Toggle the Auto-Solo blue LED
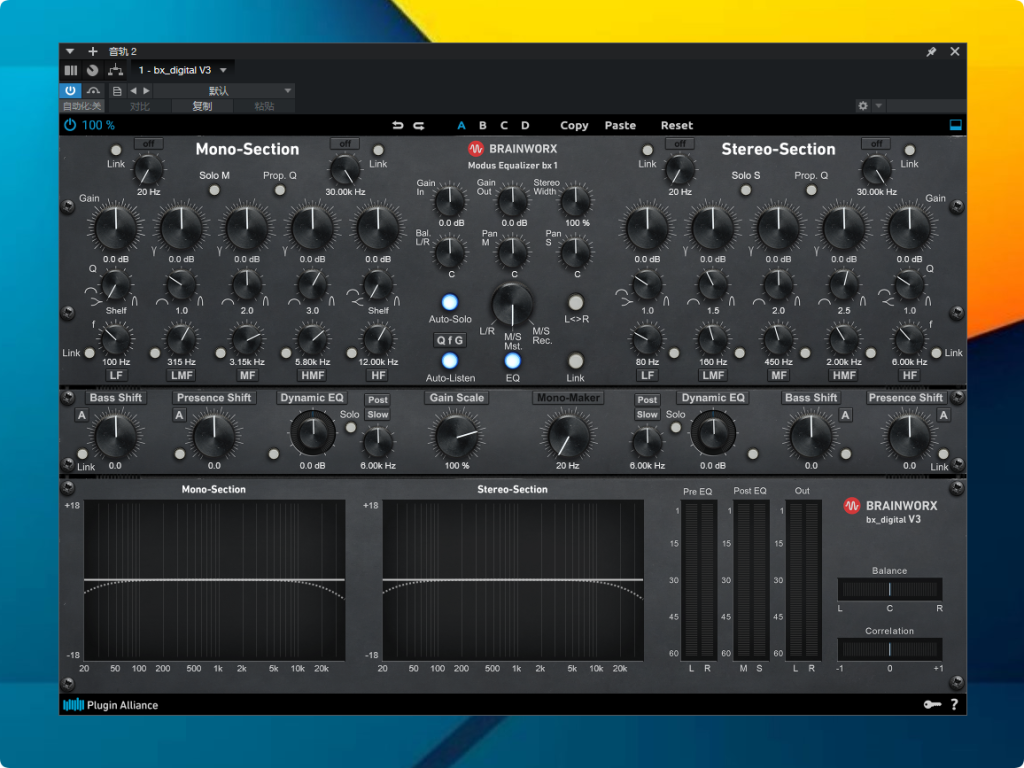Image resolution: width=1024 pixels, height=768 pixels. pyautogui.click(x=449, y=302)
